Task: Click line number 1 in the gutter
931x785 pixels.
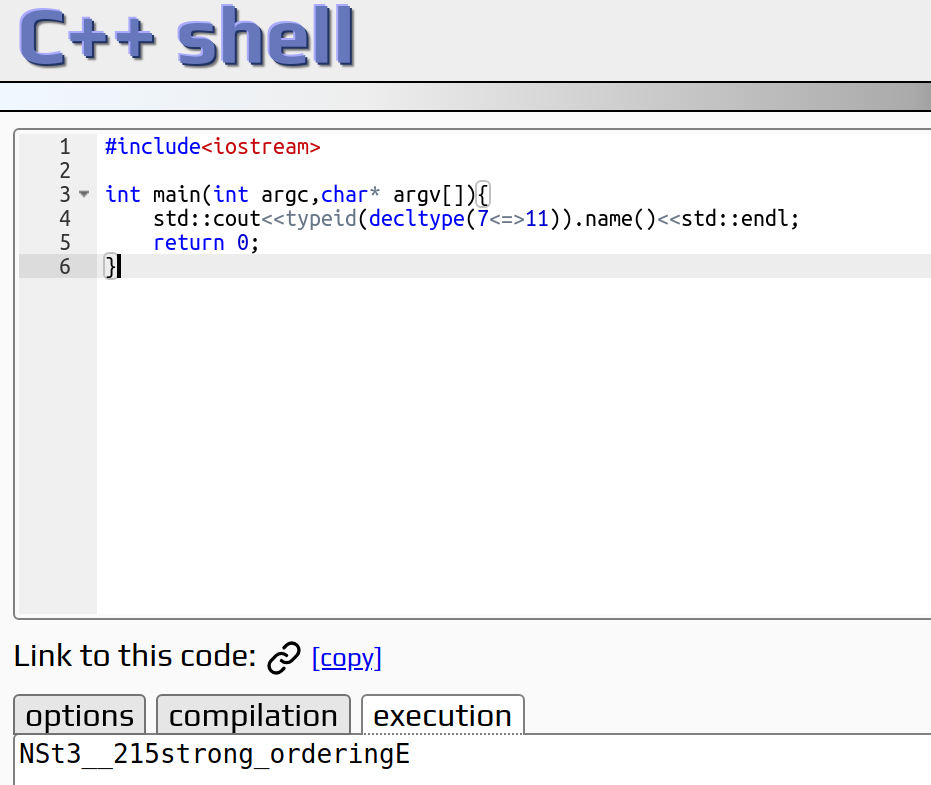Action: point(65,146)
